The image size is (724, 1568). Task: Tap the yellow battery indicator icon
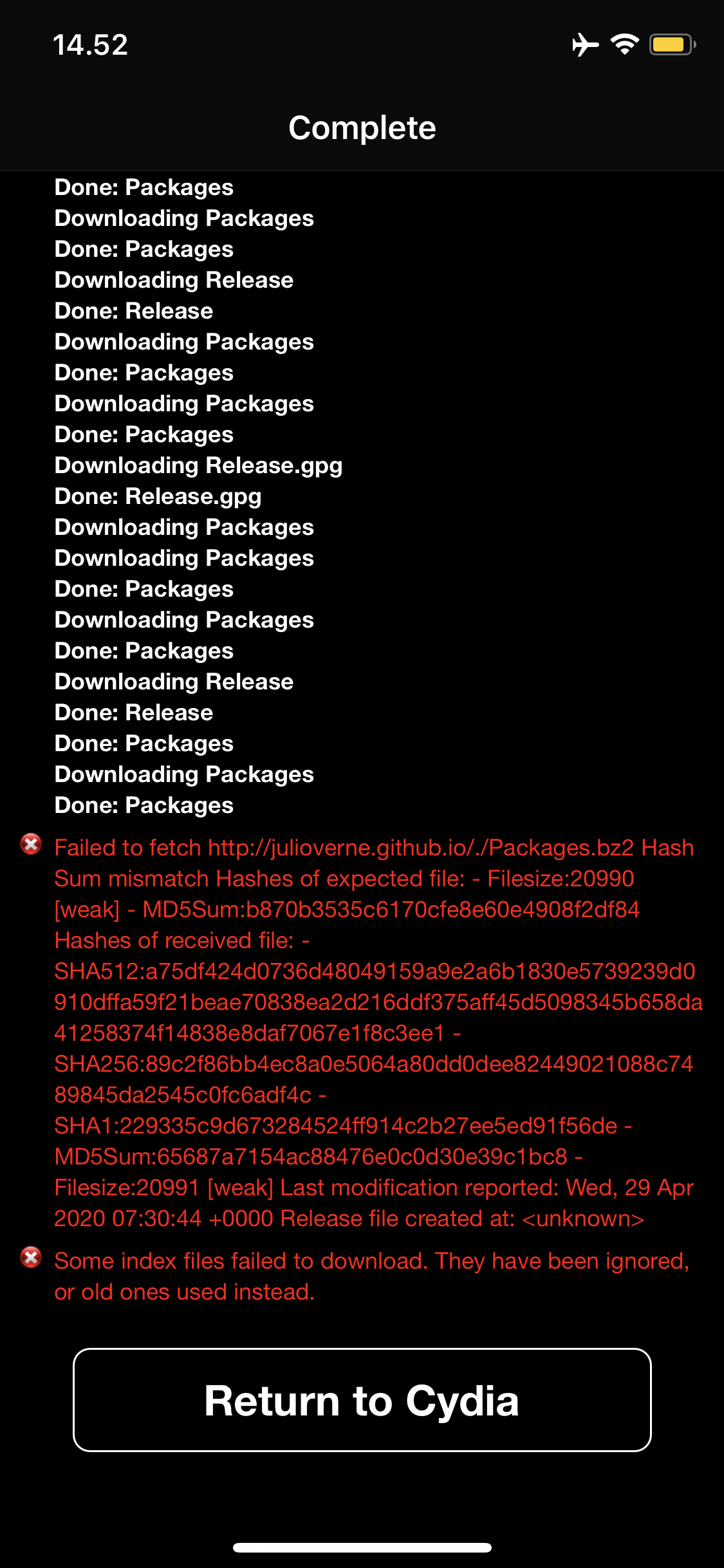[x=671, y=44]
